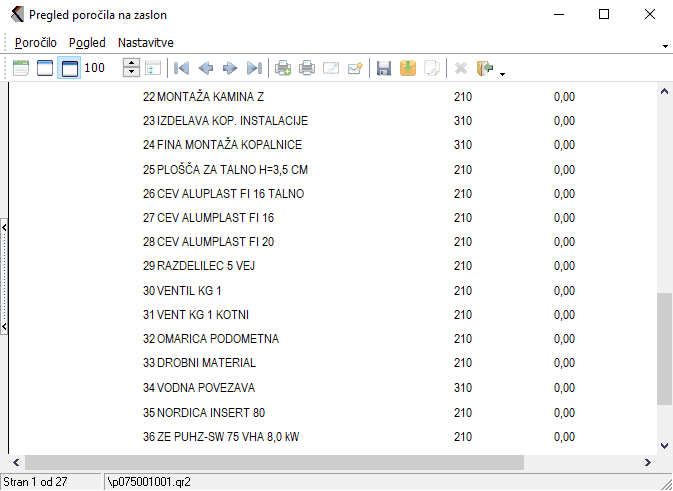The height and width of the screenshot is (491, 673).
Task: Click the zoom value spinner arrows
Action: point(131,68)
